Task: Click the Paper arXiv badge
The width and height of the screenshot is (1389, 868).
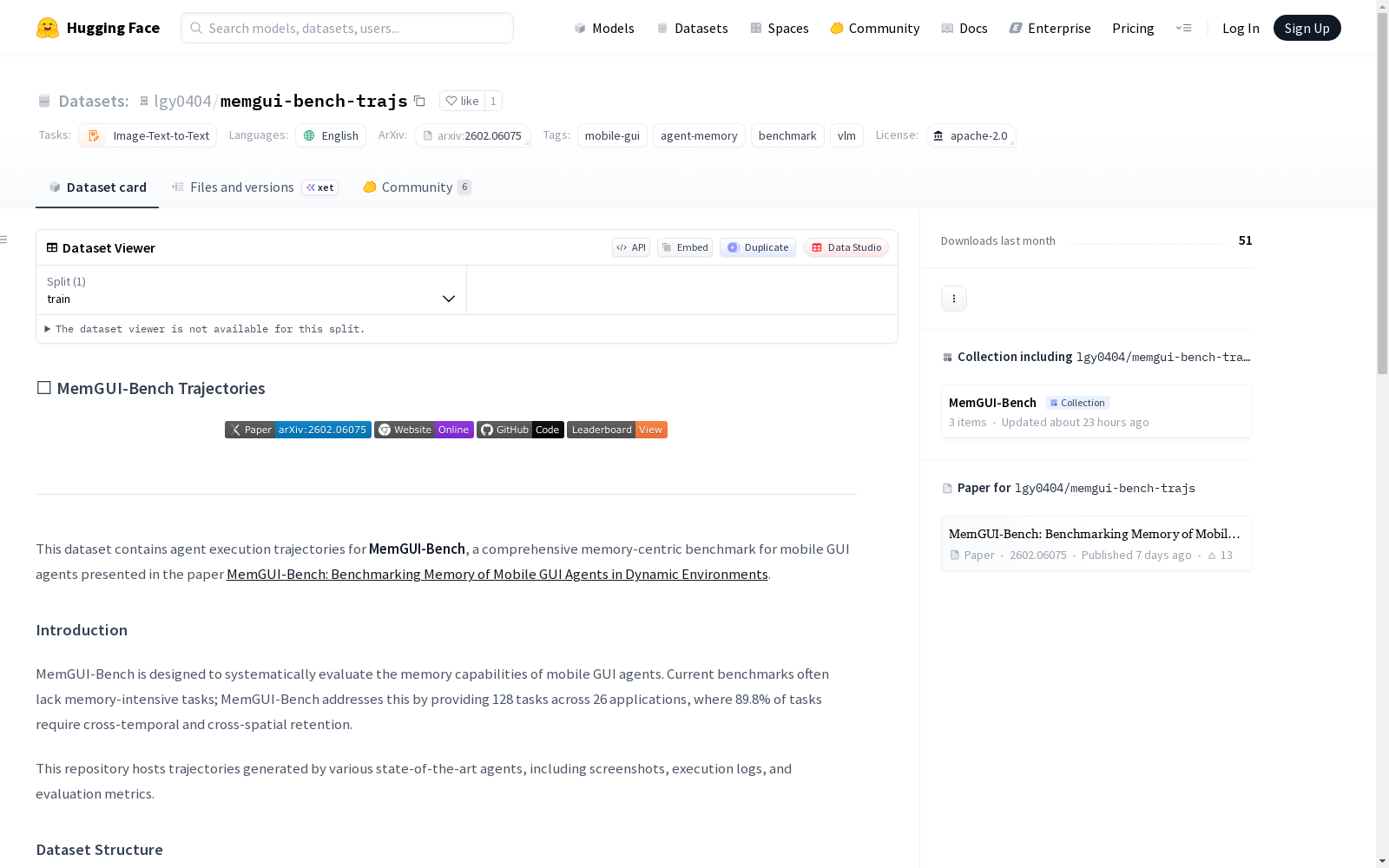Action: (298, 430)
